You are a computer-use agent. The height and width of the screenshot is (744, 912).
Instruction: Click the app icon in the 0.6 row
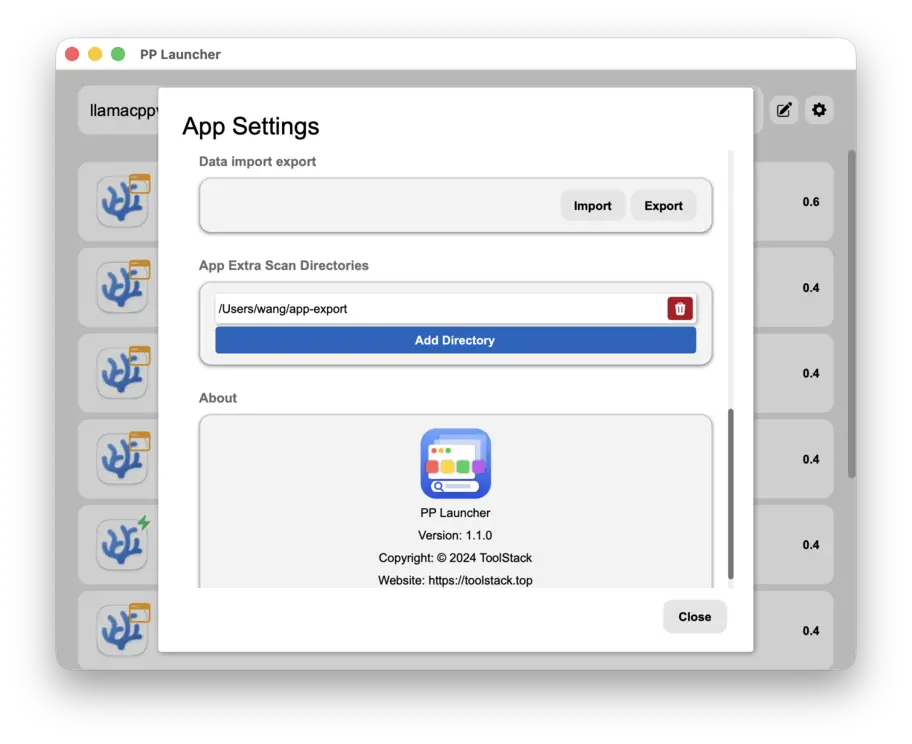coord(122,202)
